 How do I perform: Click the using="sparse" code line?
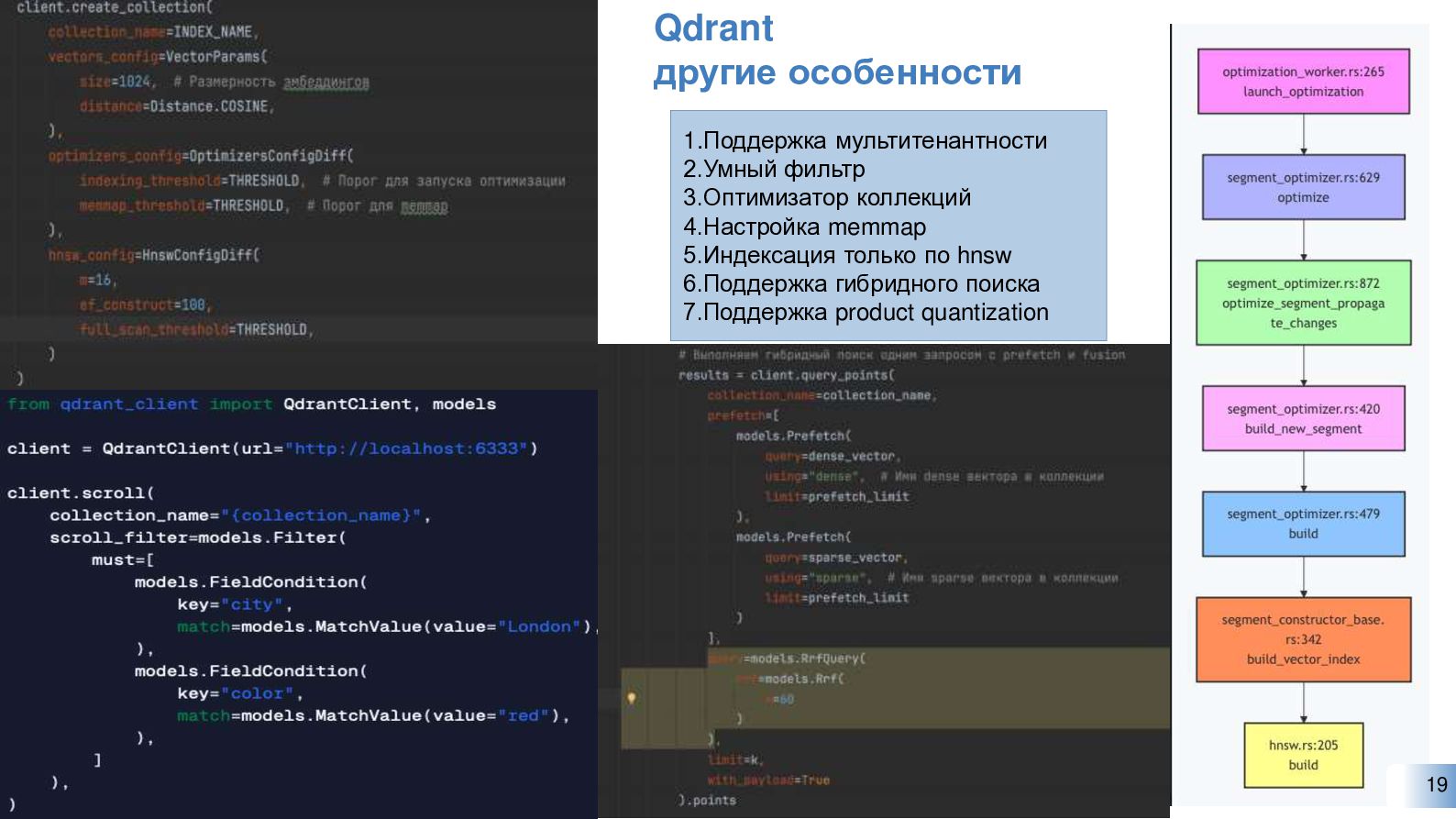click(819, 577)
